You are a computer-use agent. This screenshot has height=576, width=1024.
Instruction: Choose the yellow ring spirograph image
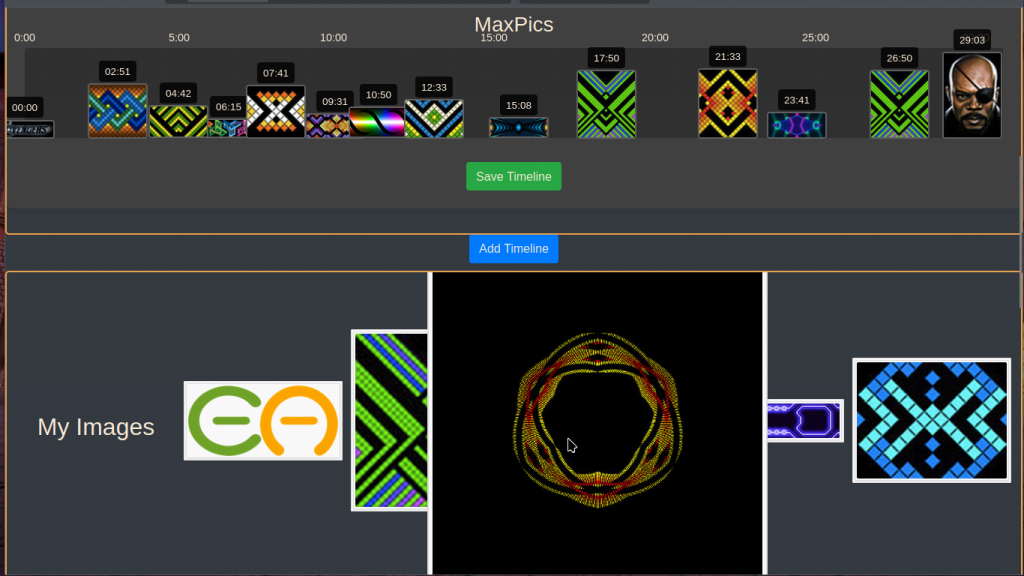click(x=598, y=423)
